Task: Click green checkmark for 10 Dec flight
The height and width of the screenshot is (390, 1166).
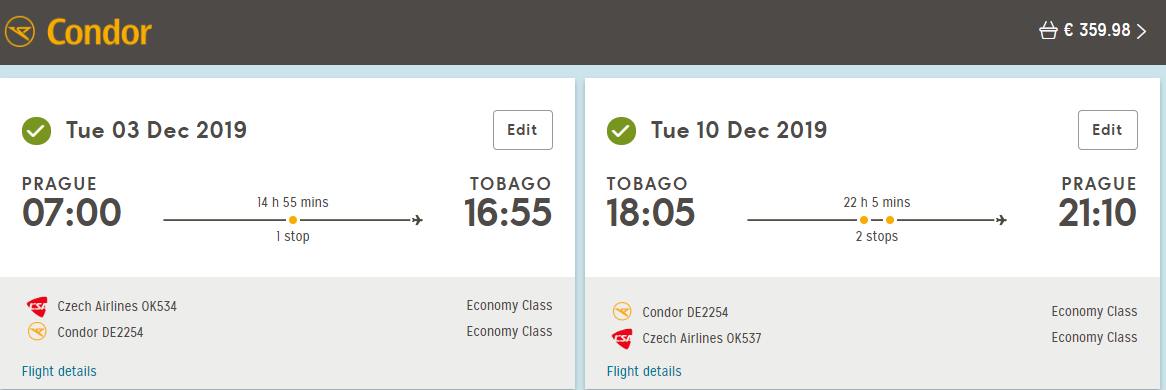Action: coord(622,131)
